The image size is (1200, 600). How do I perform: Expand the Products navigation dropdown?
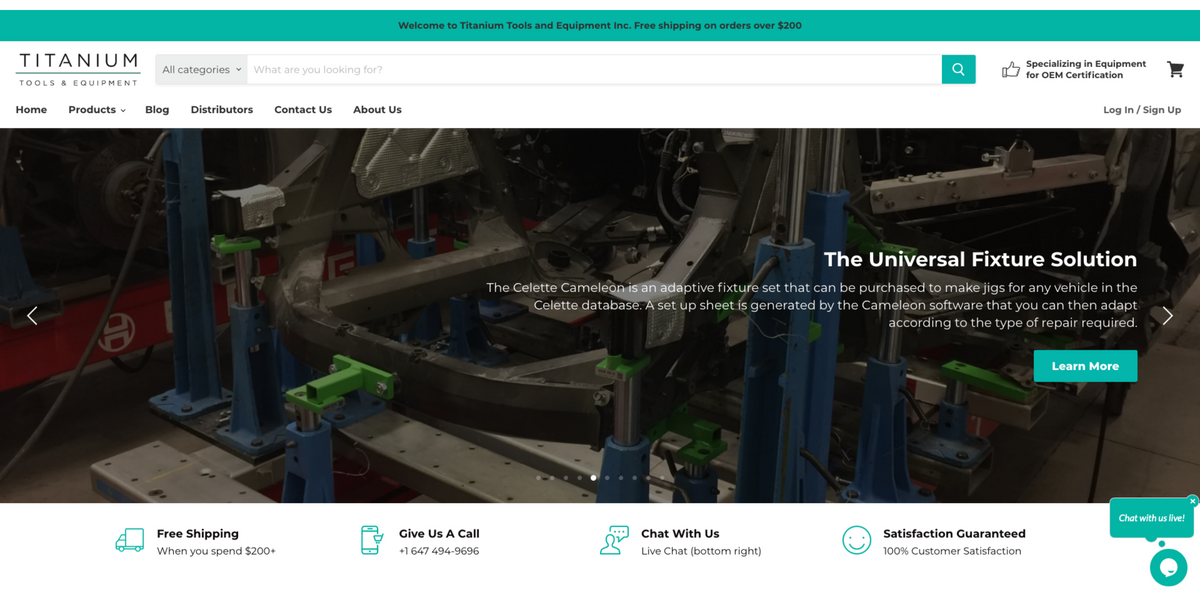pos(96,109)
